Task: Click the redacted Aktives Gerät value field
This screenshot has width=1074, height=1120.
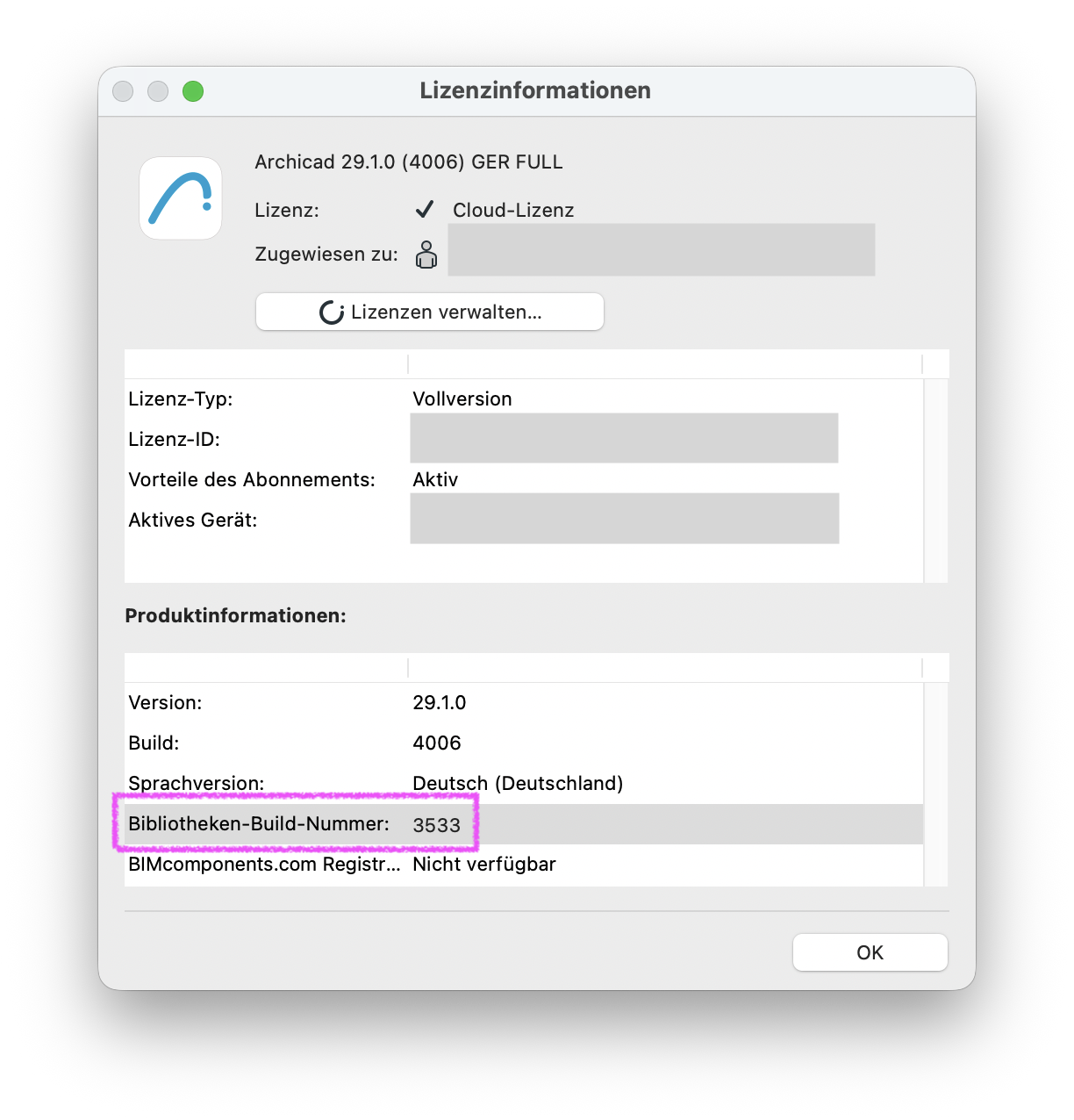Action: point(625,518)
